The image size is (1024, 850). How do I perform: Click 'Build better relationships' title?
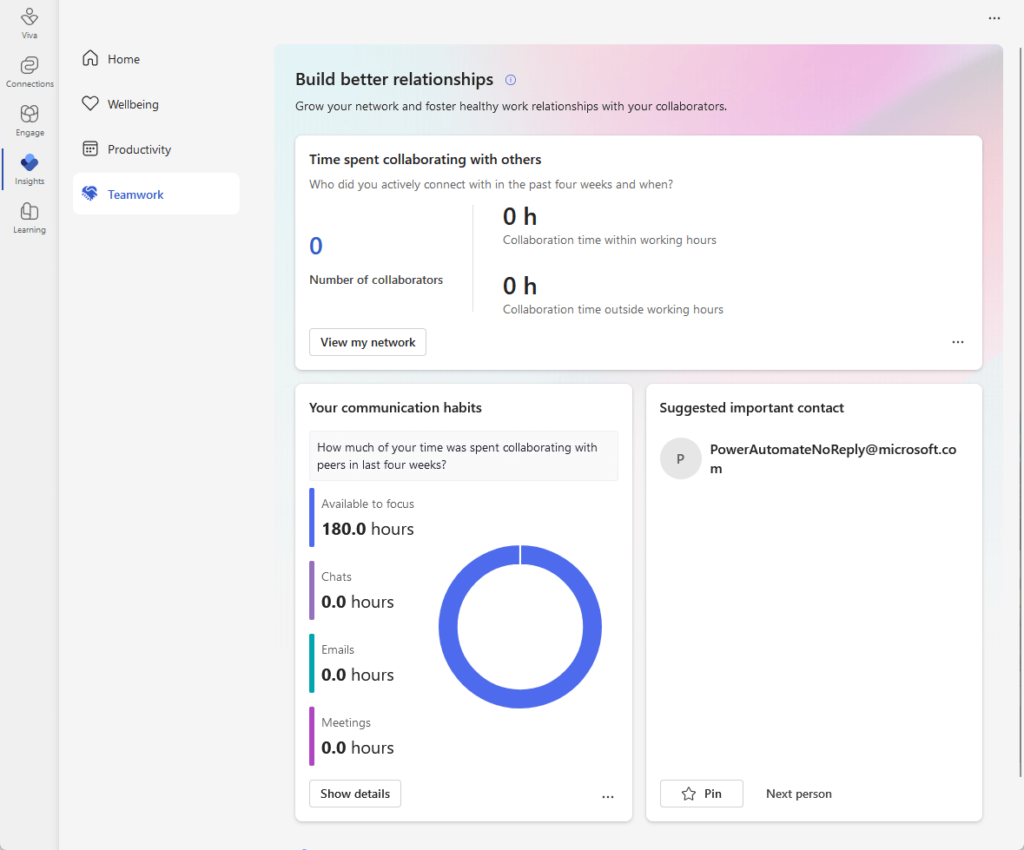[x=394, y=79]
